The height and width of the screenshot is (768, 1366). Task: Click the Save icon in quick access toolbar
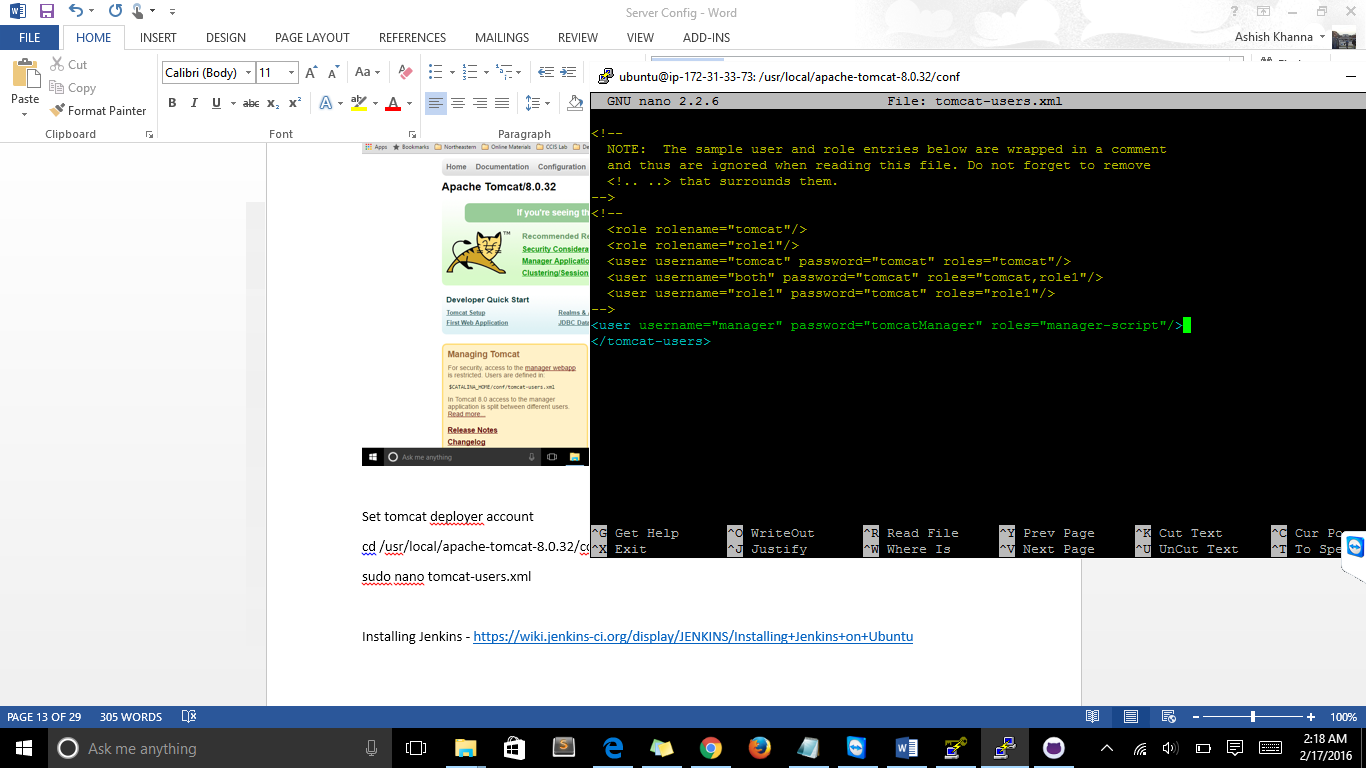[47, 12]
